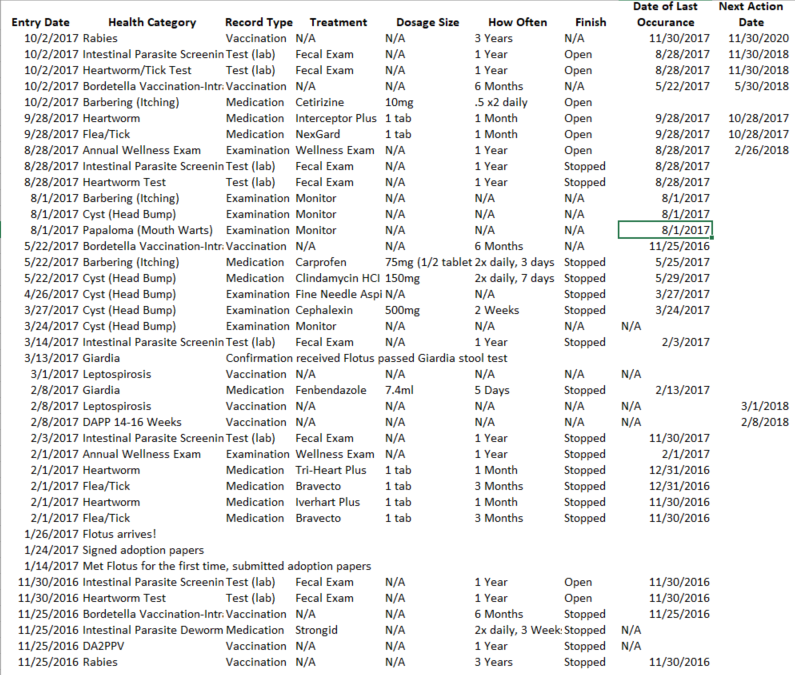Image resolution: width=795 pixels, height=675 pixels.
Task: Select the 3/13/2017 entry date cell
Action: (51, 359)
